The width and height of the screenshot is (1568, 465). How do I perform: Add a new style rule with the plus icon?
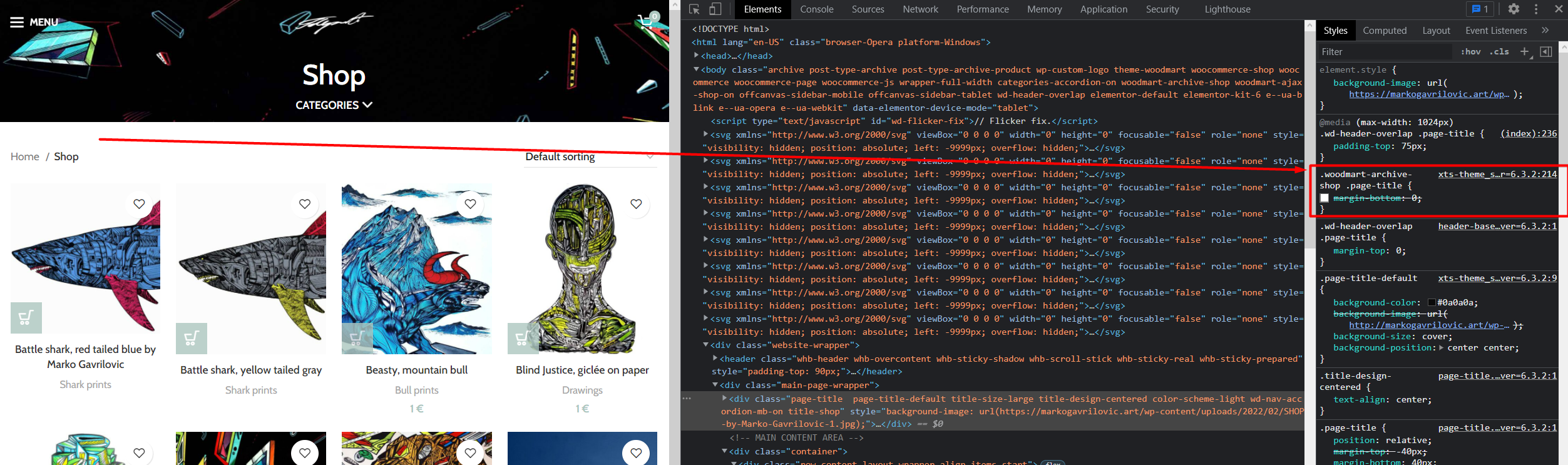click(1525, 51)
